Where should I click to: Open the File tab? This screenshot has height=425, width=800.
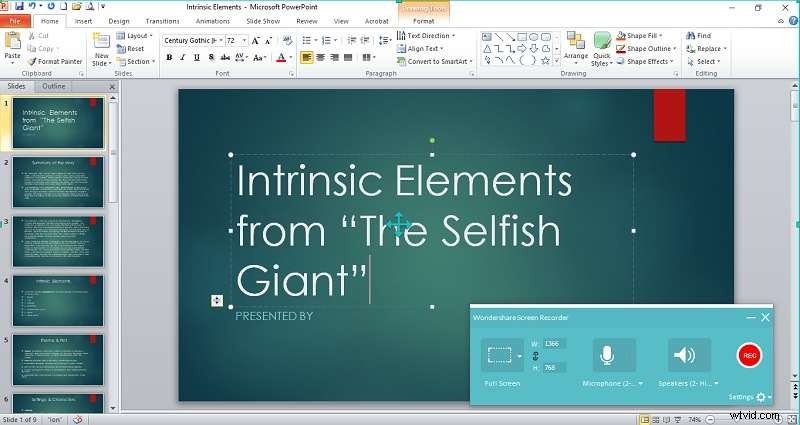(x=15, y=21)
